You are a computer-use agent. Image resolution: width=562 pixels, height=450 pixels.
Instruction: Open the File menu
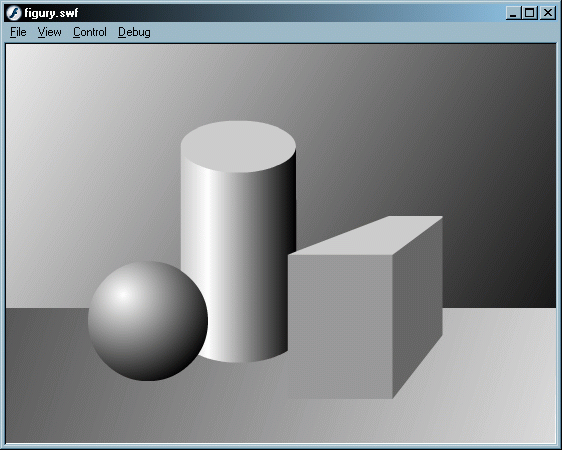pyautogui.click(x=18, y=32)
